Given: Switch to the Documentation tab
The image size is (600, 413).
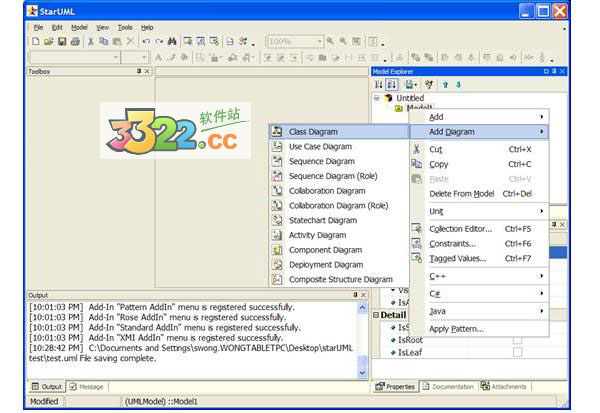Looking at the screenshot, I should 448,387.
